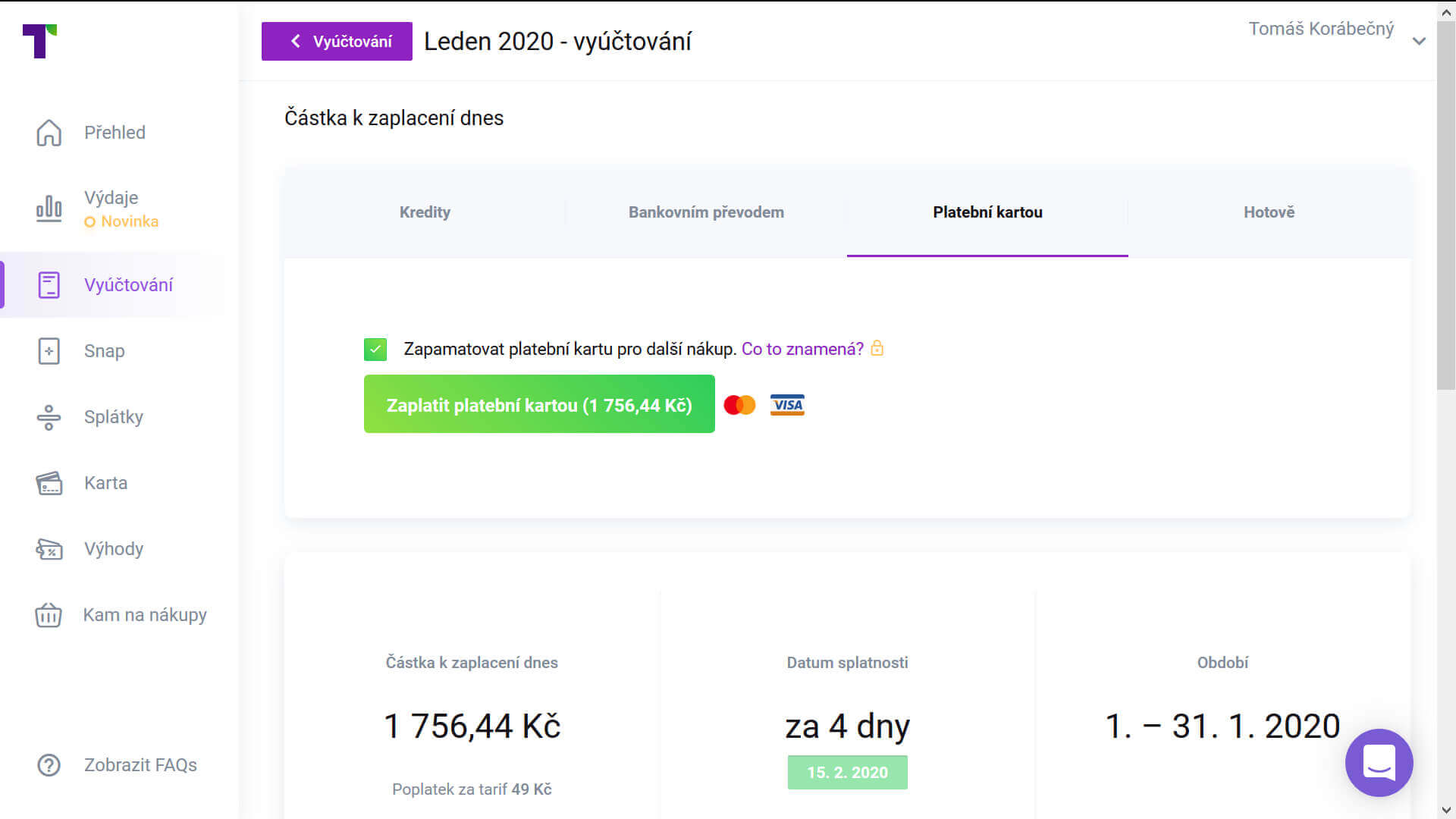
Task: Uncheck Zapamatovat platební kartu
Action: (x=375, y=349)
